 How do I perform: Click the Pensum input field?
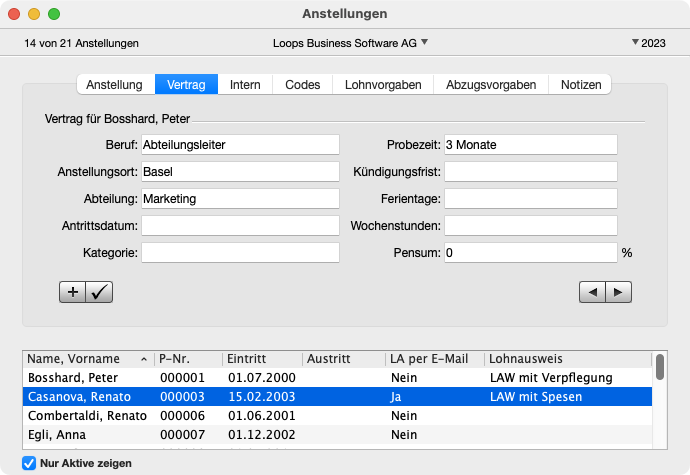(531, 253)
